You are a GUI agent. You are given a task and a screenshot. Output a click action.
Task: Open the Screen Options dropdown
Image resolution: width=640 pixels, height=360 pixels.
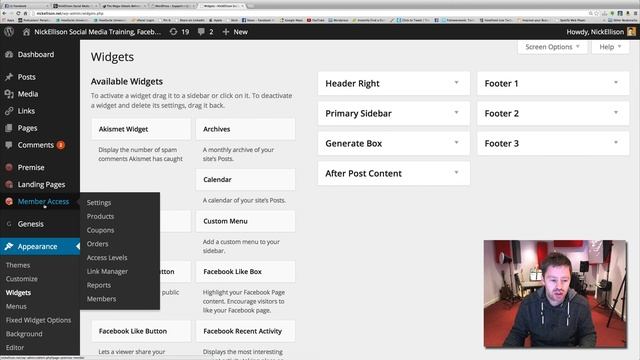pyautogui.click(x=552, y=47)
